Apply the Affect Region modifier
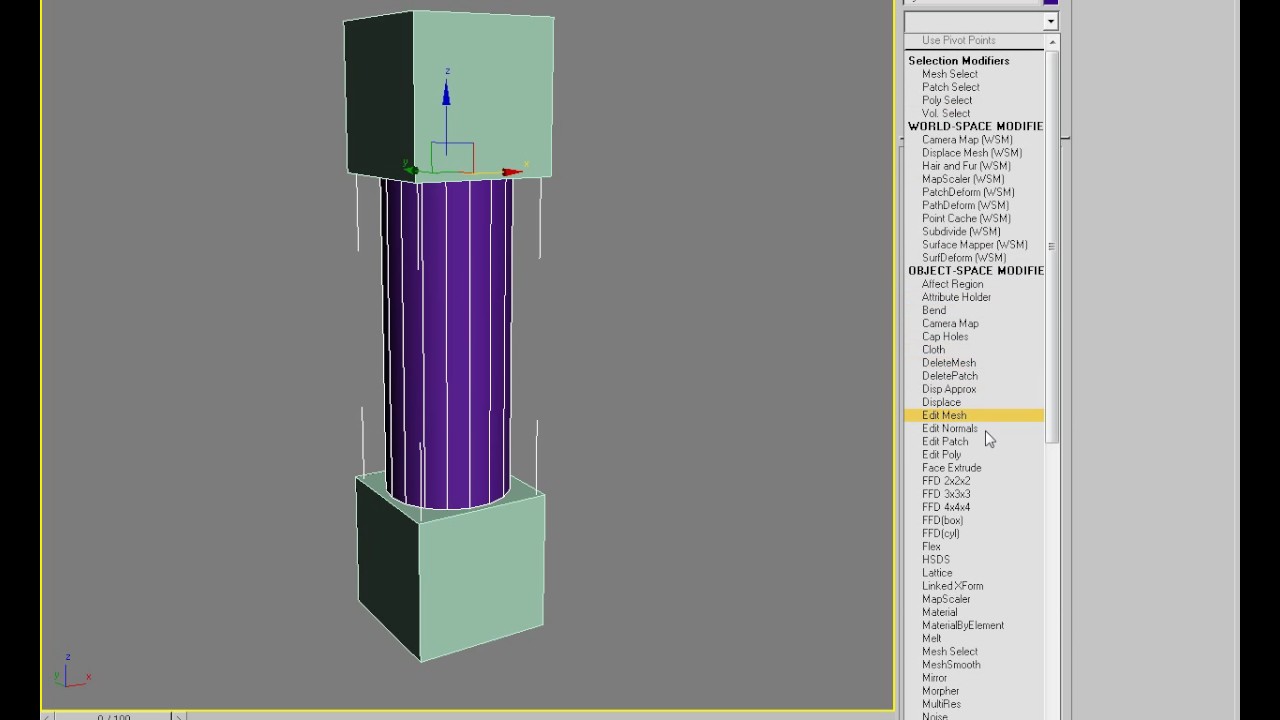Image resolution: width=1280 pixels, height=720 pixels. (952, 284)
